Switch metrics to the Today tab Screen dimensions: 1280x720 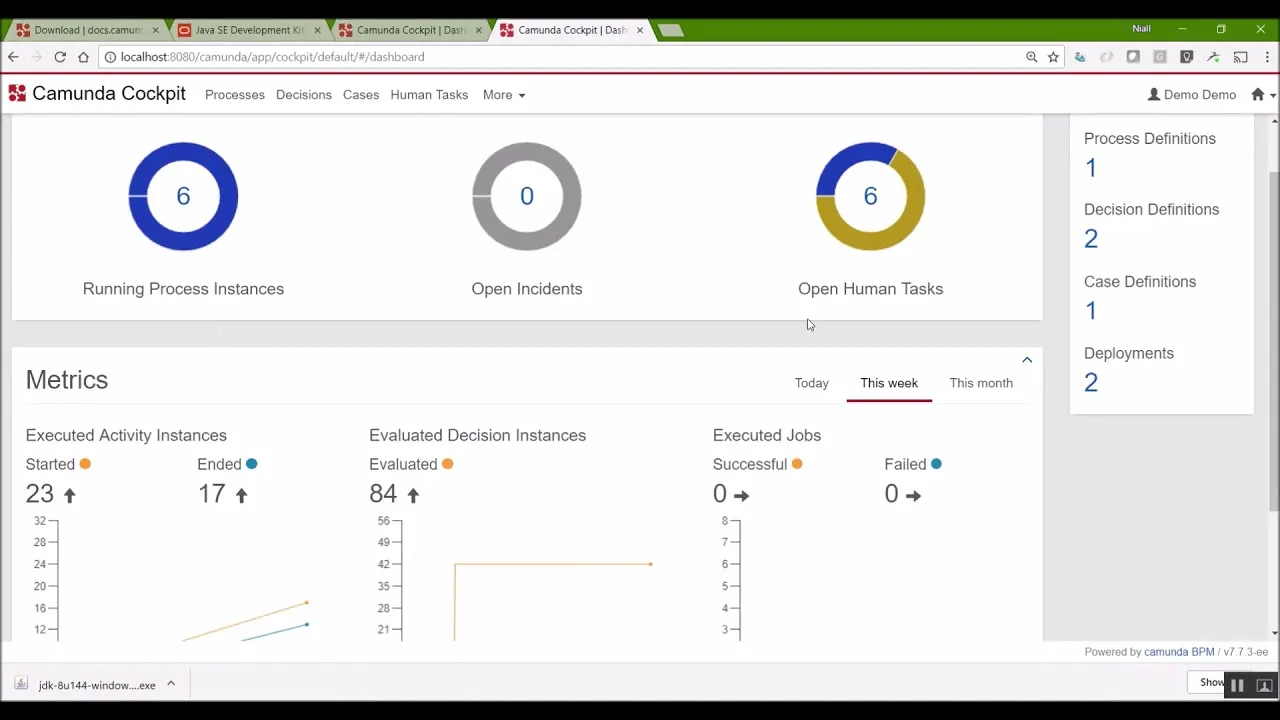[x=811, y=383]
